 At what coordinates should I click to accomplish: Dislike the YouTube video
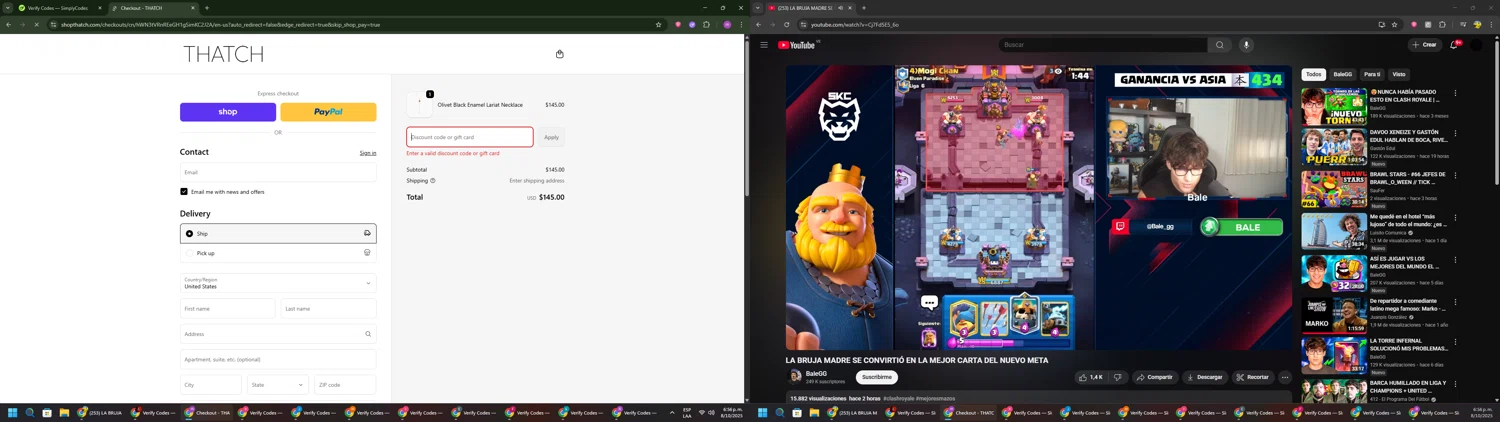tap(1117, 377)
